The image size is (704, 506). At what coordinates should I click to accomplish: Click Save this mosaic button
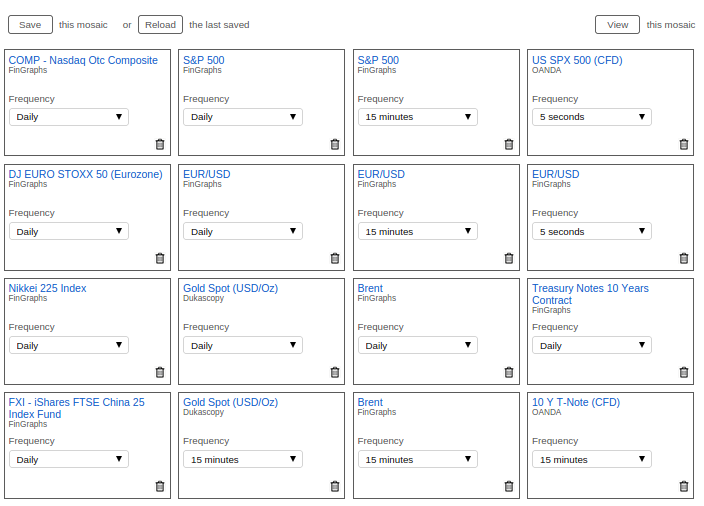point(30,24)
